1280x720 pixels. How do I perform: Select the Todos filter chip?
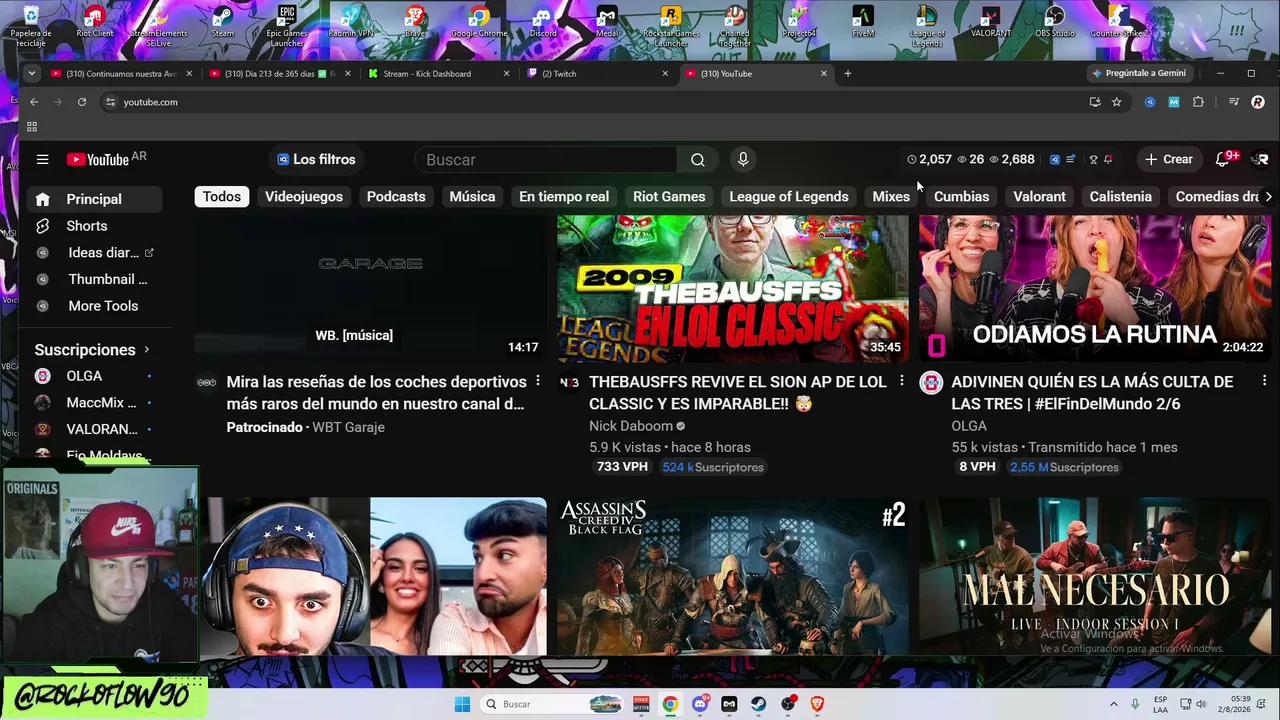[x=222, y=197]
